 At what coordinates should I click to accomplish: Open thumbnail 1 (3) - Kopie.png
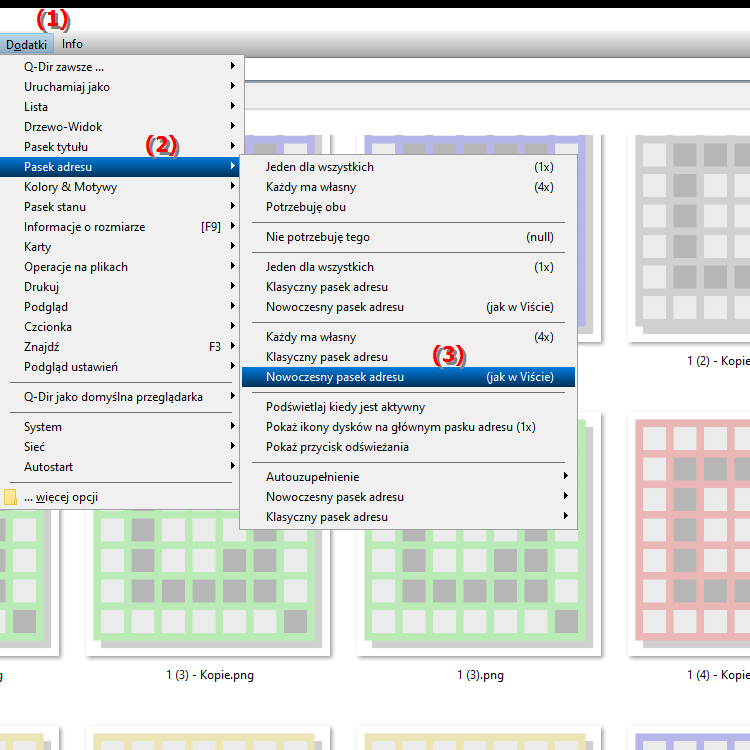208,581
